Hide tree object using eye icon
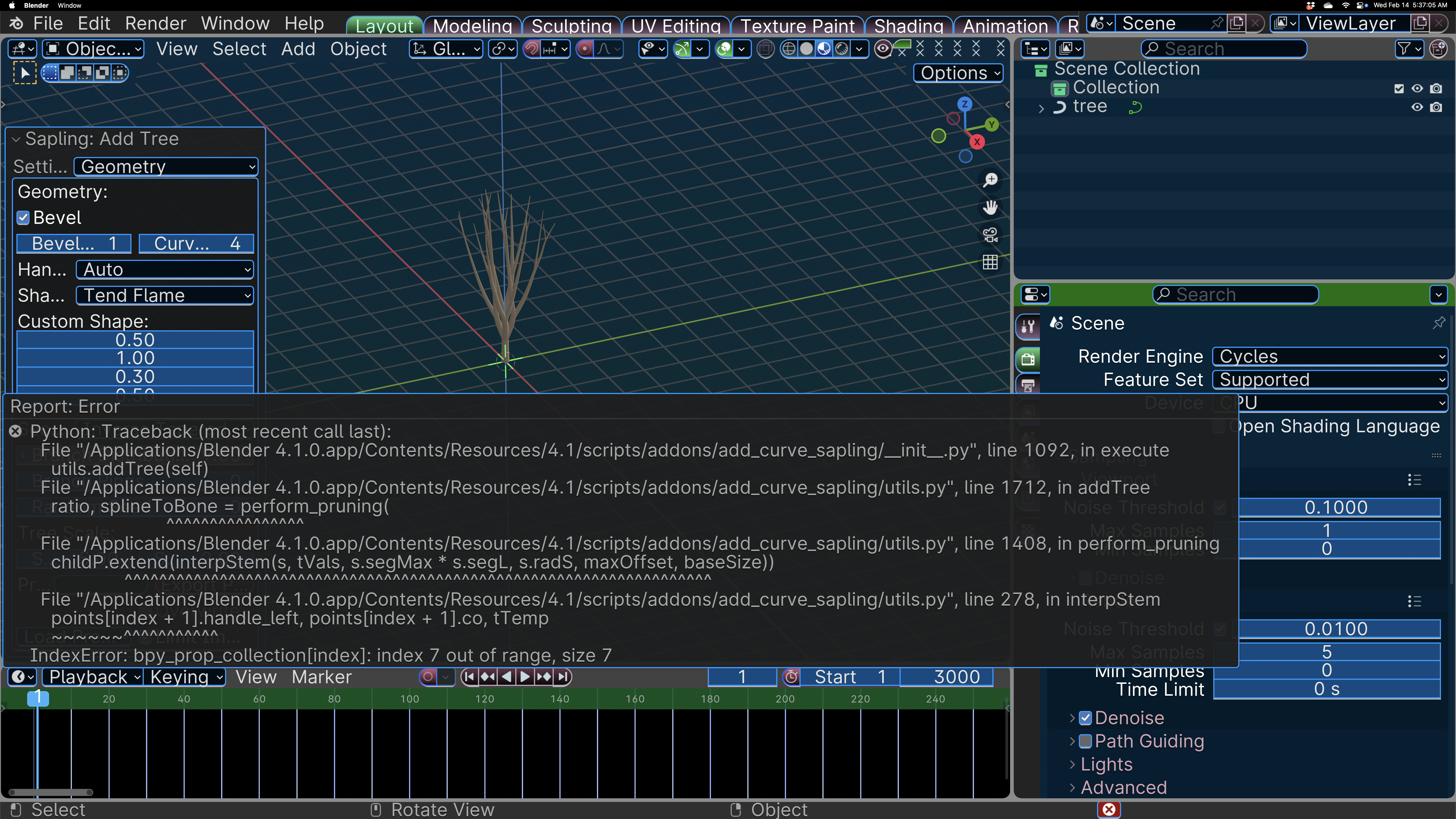Viewport: 1456px width, 819px height. pos(1417,107)
